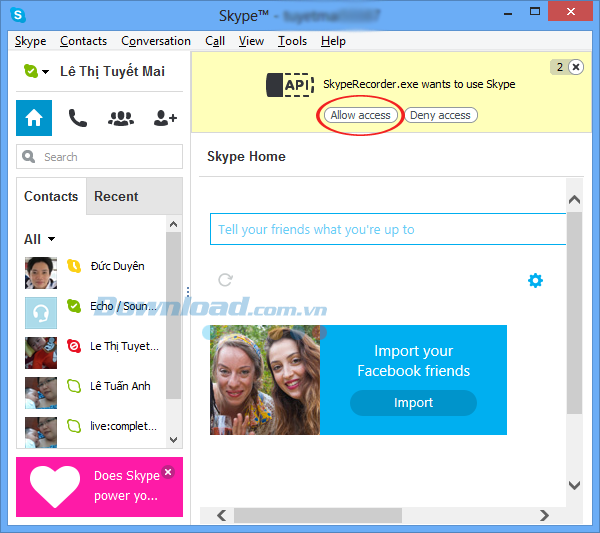600x533 pixels.
Task: Click the profile name Lê Thị Tuyết Mai
Action: [x=112, y=72]
